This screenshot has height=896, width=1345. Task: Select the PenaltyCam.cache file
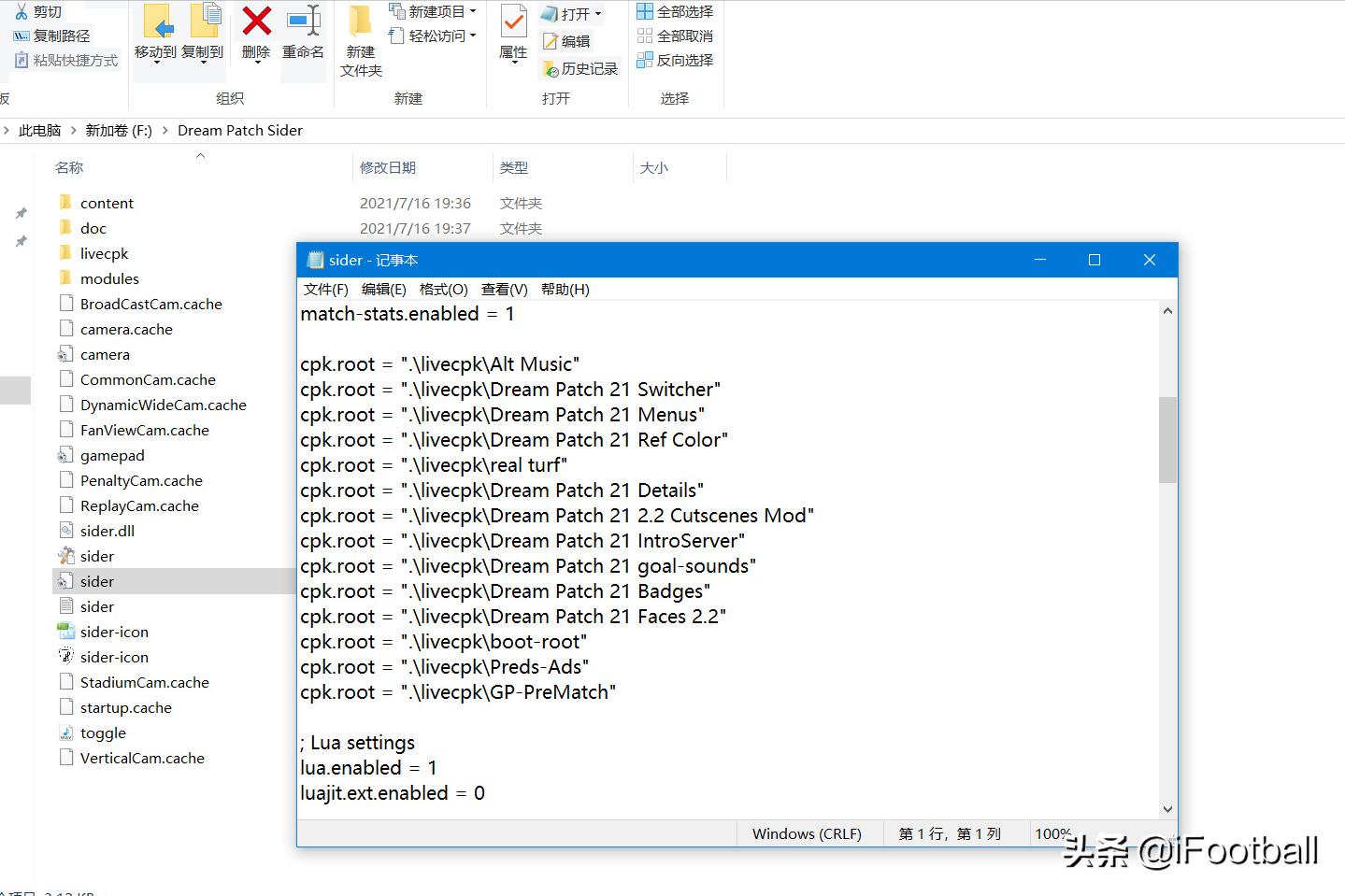(141, 481)
